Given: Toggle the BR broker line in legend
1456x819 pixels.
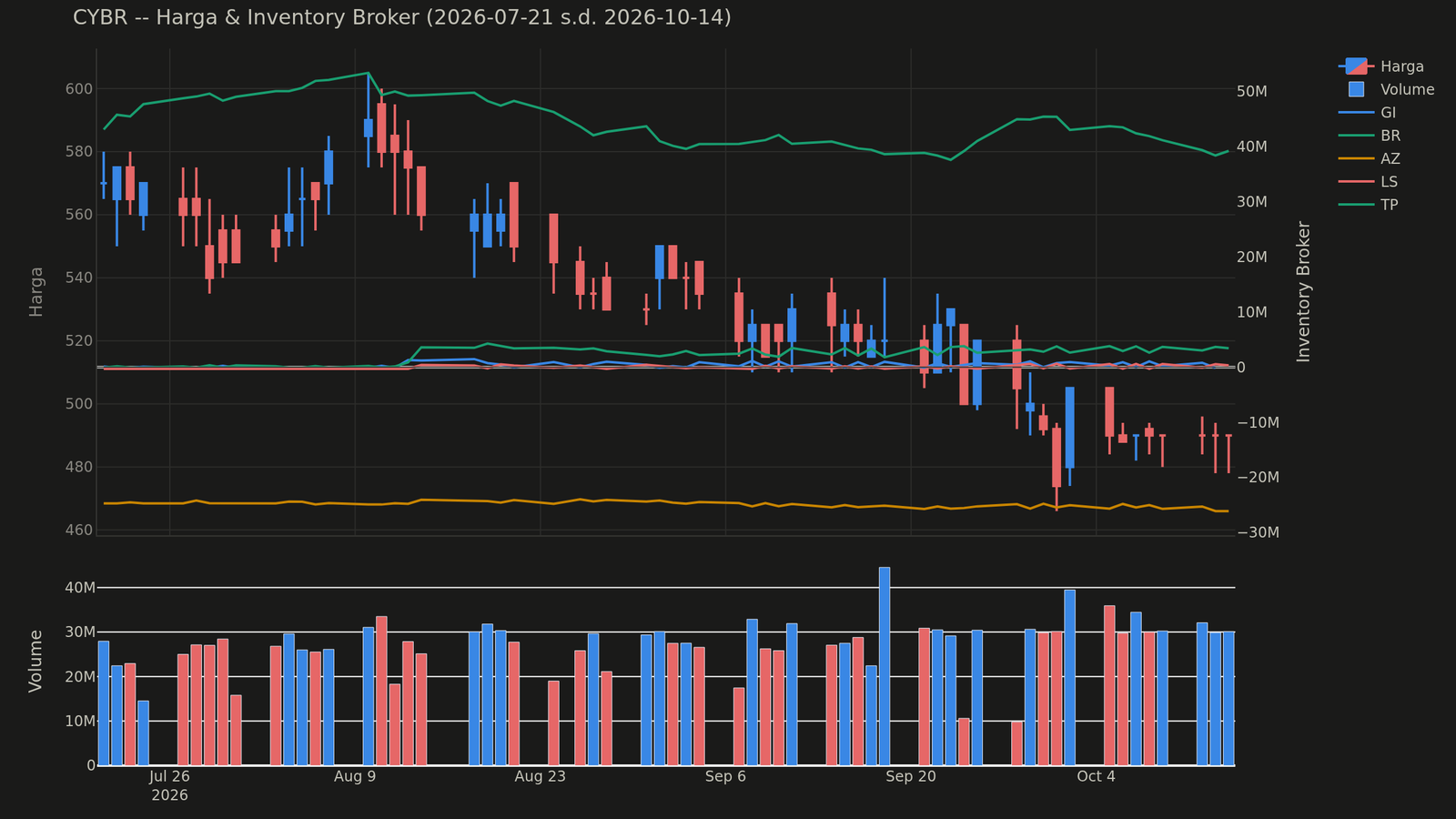Looking at the screenshot, I should [1370, 136].
